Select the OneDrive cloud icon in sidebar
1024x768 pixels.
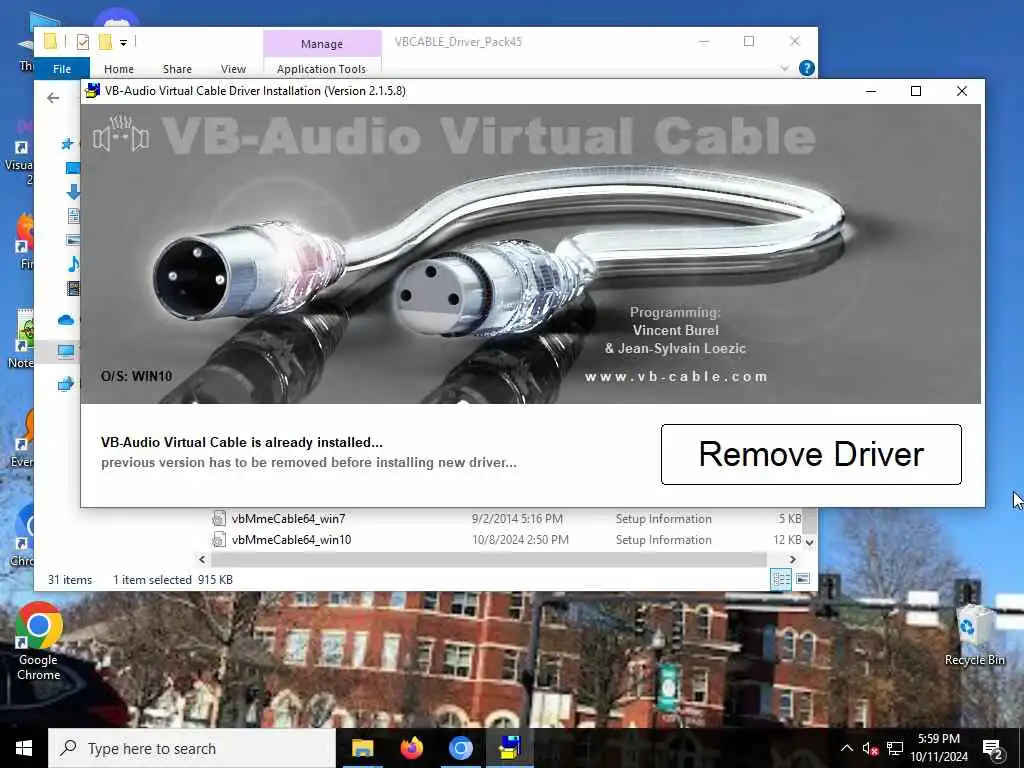point(66,320)
